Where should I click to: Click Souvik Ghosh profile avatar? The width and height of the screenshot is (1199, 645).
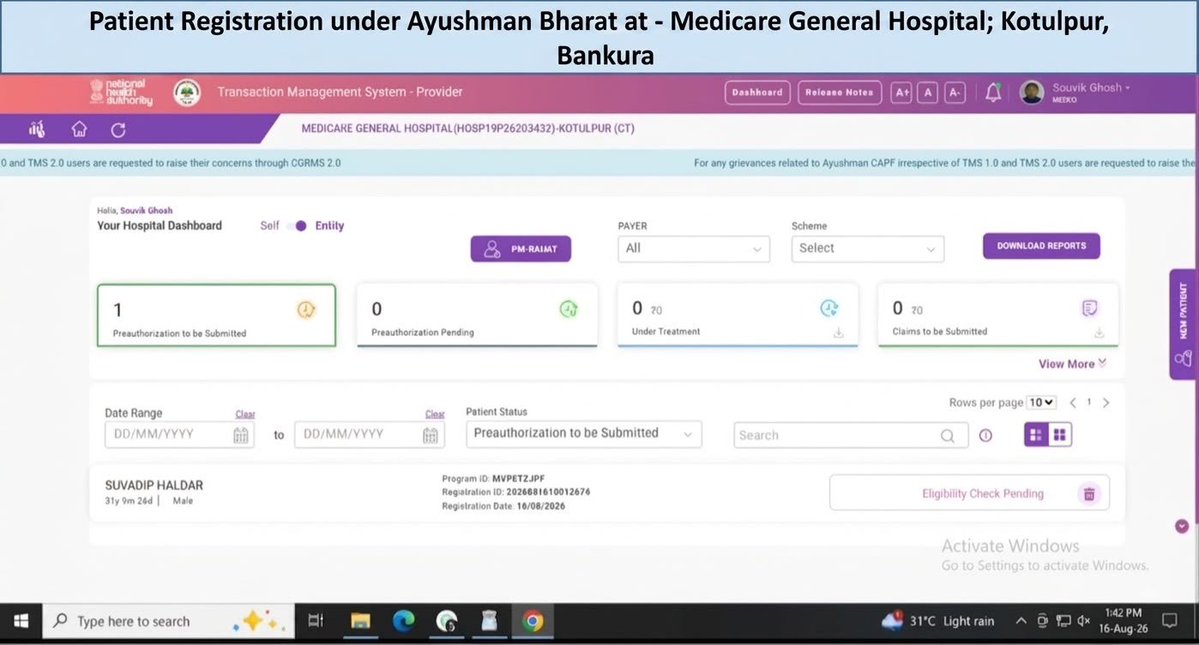1032,92
